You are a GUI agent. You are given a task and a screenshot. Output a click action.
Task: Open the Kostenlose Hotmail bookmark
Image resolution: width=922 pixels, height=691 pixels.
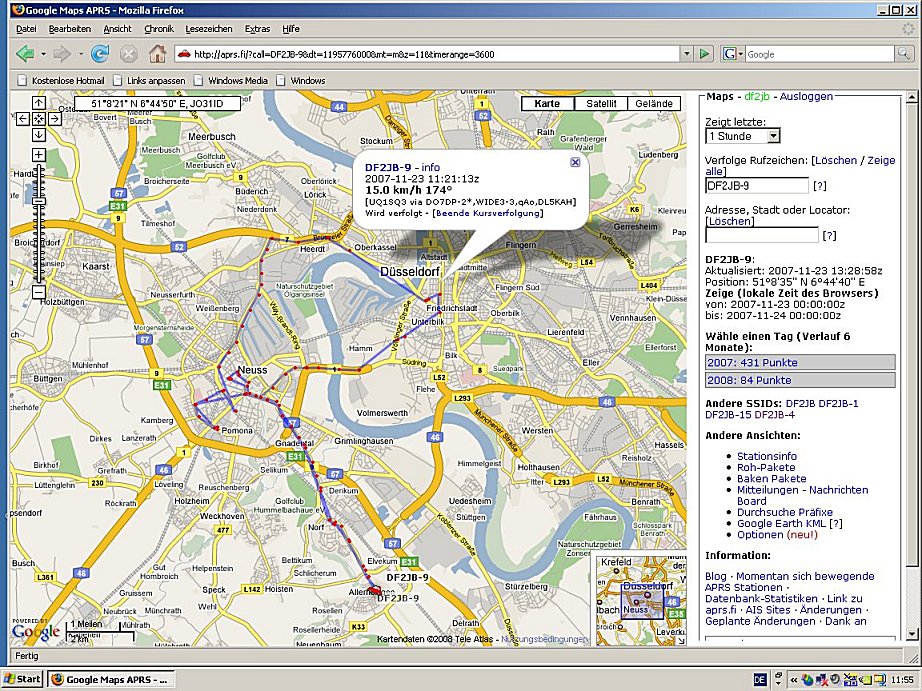tap(61, 81)
